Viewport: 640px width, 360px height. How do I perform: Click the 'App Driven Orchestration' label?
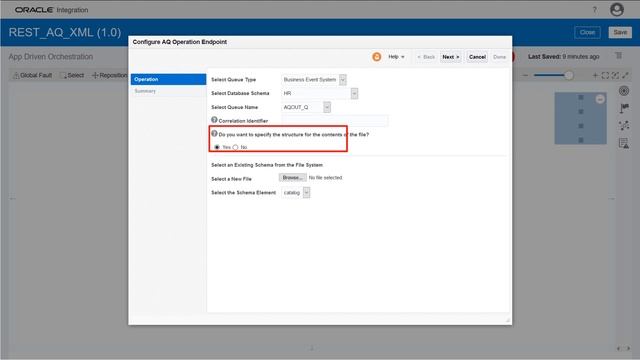point(51,56)
